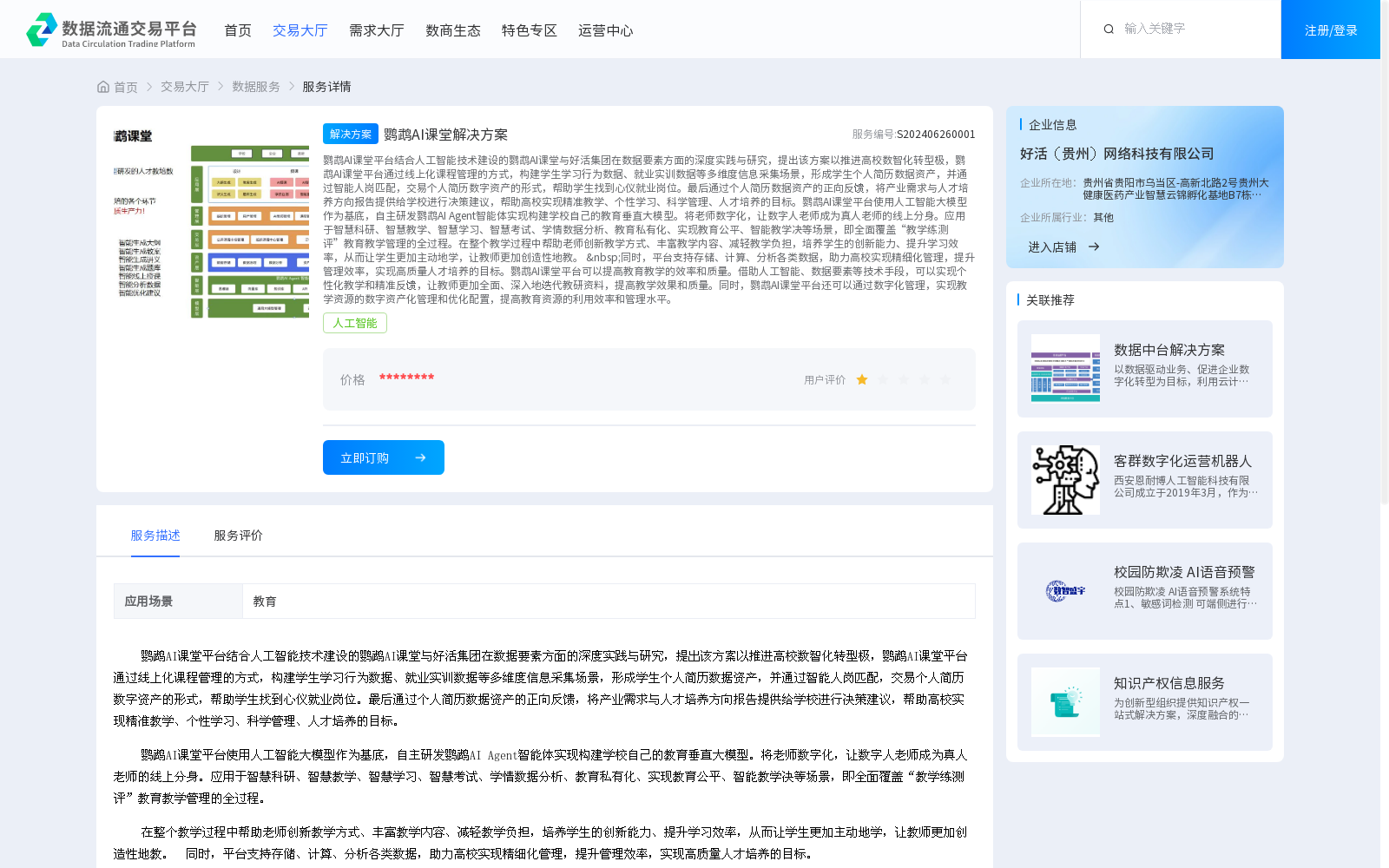Click the 教育 value cell

[609, 601]
